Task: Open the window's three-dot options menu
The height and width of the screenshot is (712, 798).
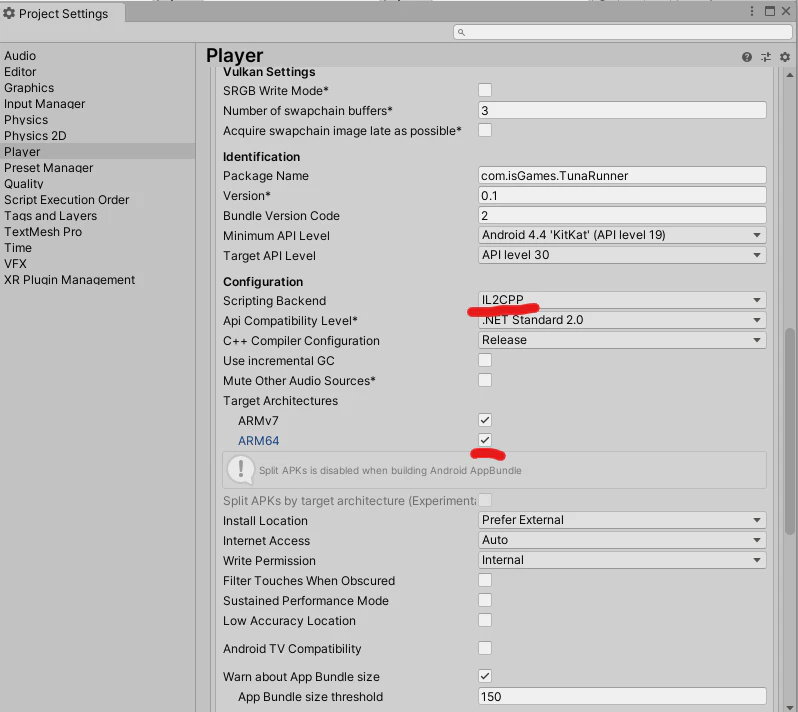Action: click(752, 11)
